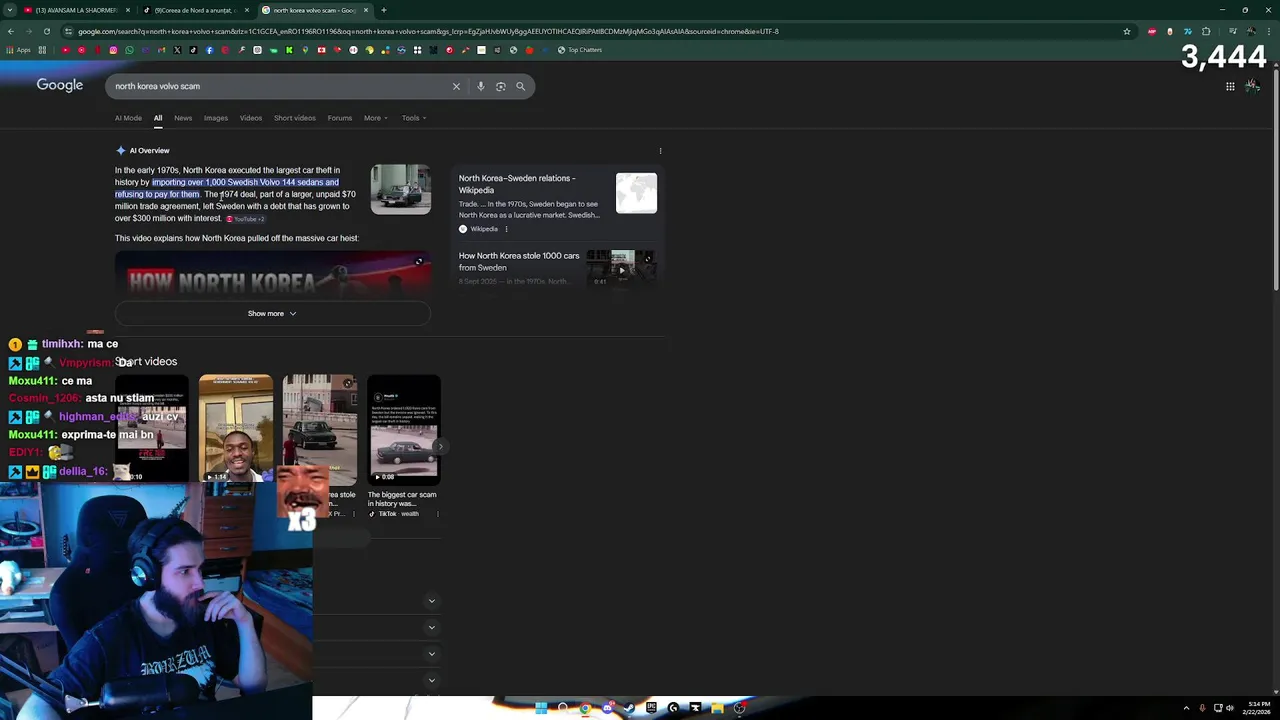Open the TikTok bookmark
Image resolution: width=1280 pixels, height=720 pixels.
193,50
